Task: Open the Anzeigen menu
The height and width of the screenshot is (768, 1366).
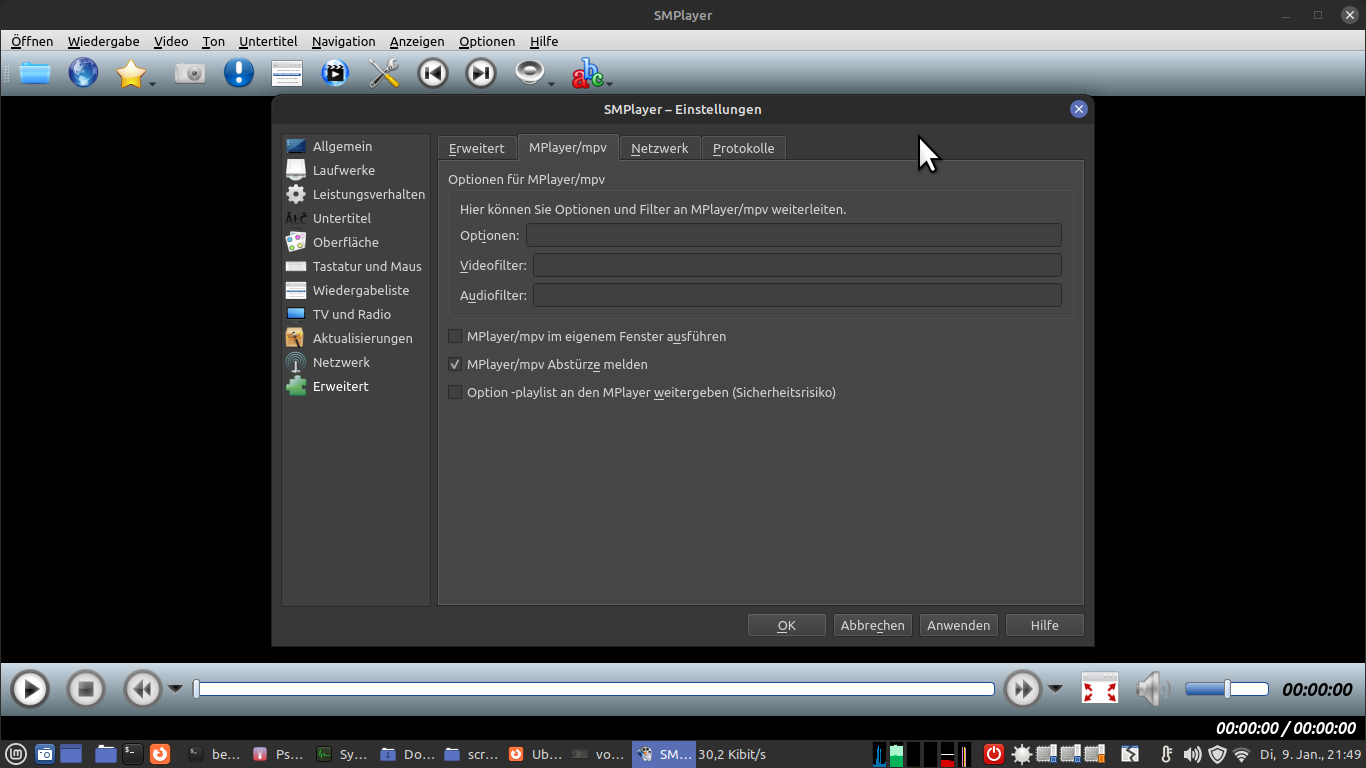Action: pos(417,41)
